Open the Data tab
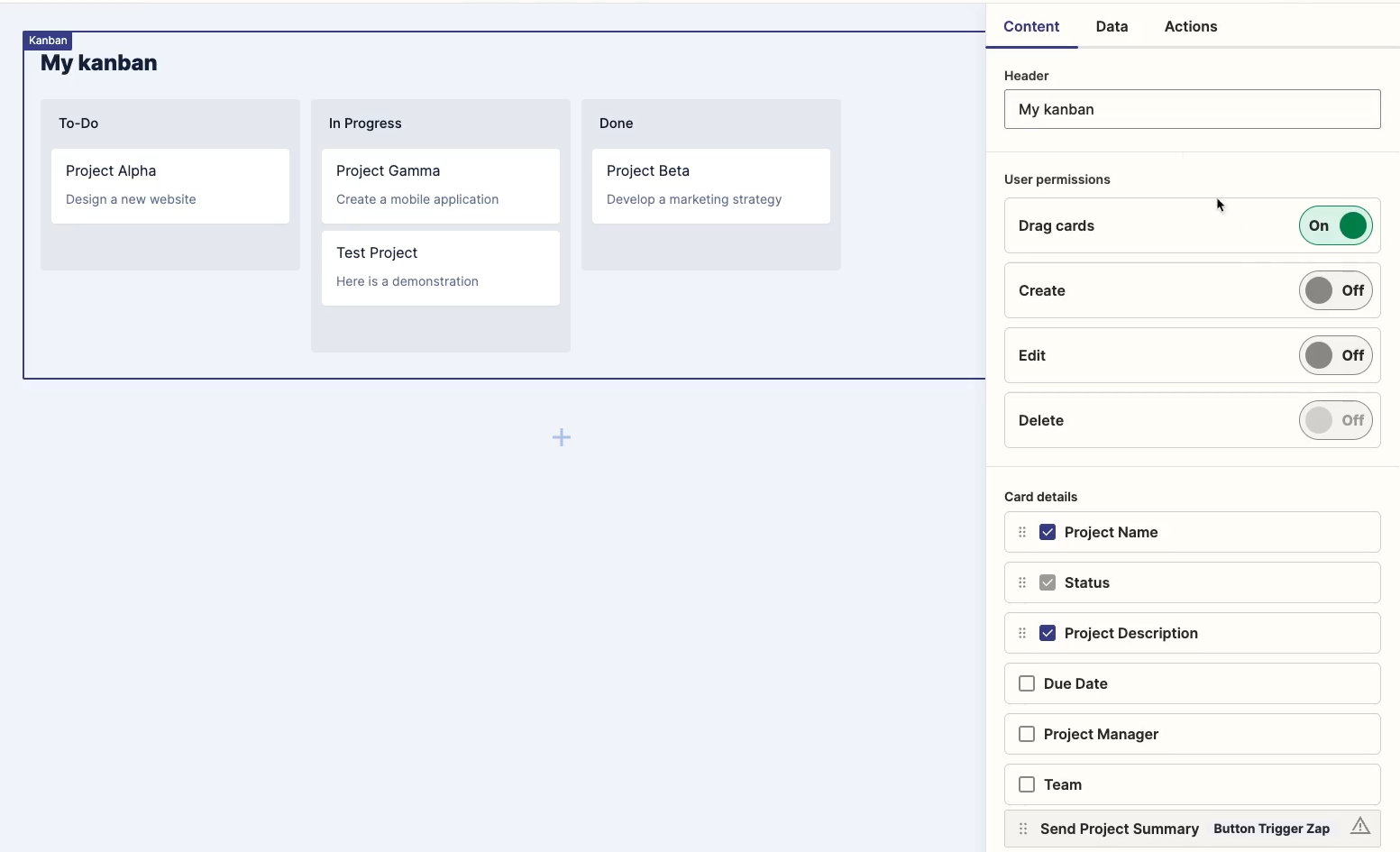1400x852 pixels. (x=1112, y=26)
